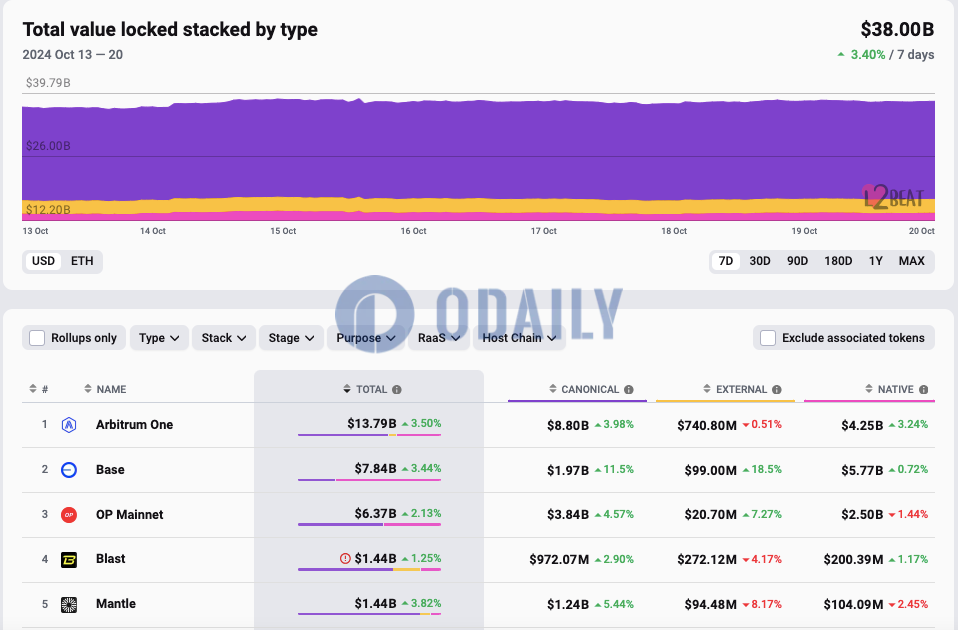Click the Base logo icon
Viewport: 958px width, 630px height.
(x=69, y=470)
